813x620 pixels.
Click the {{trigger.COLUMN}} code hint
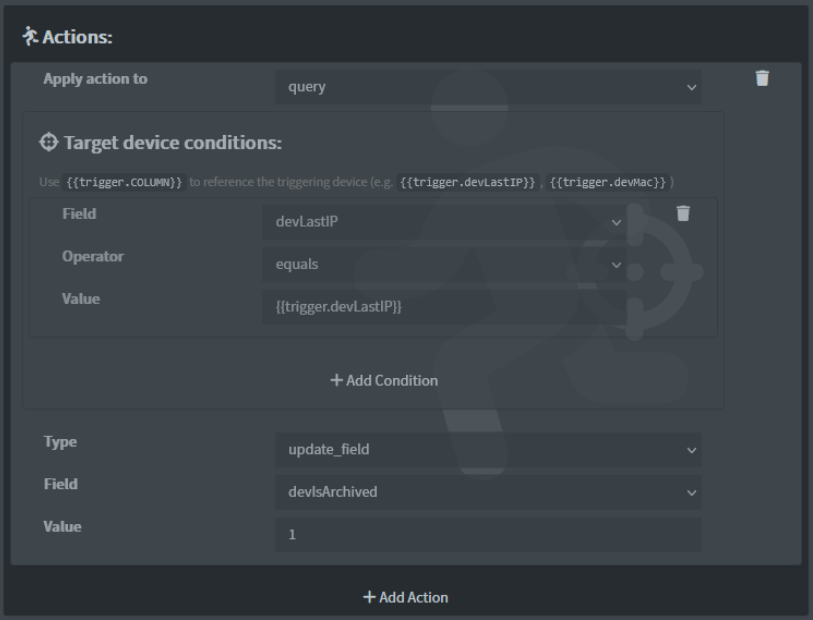pyautogui.click(x=124, y=182)
